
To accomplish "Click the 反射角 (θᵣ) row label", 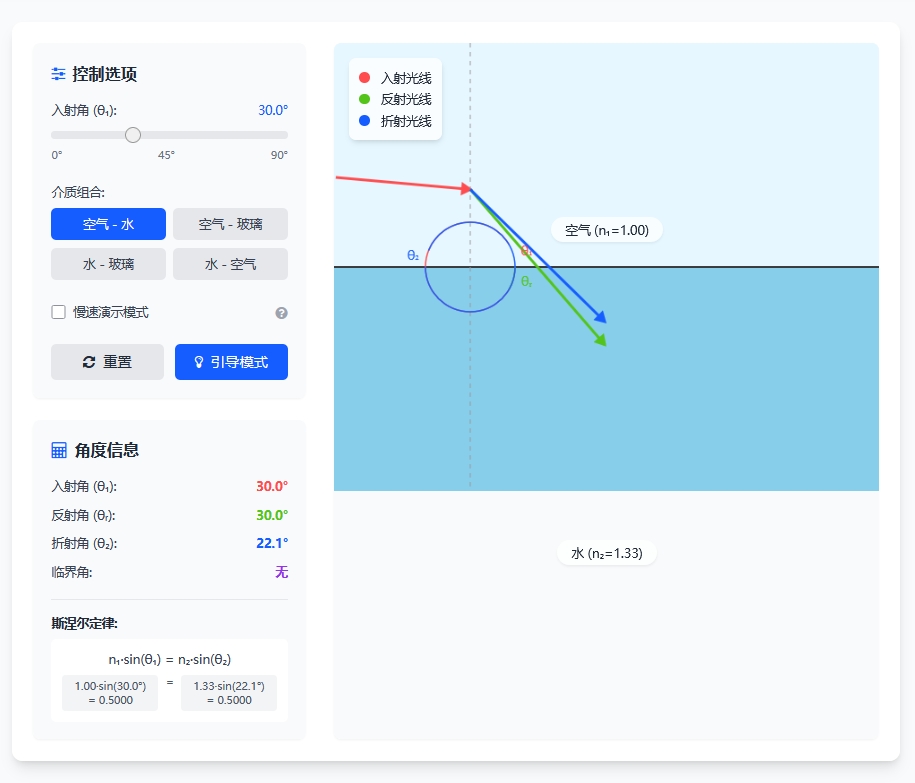I will (x=83, y=516).
